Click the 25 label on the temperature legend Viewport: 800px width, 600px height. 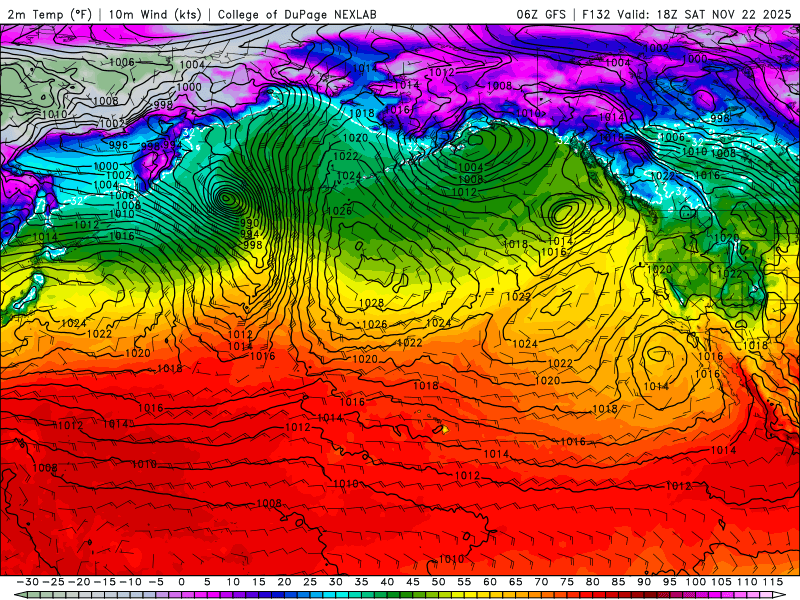tap(310, 582)
